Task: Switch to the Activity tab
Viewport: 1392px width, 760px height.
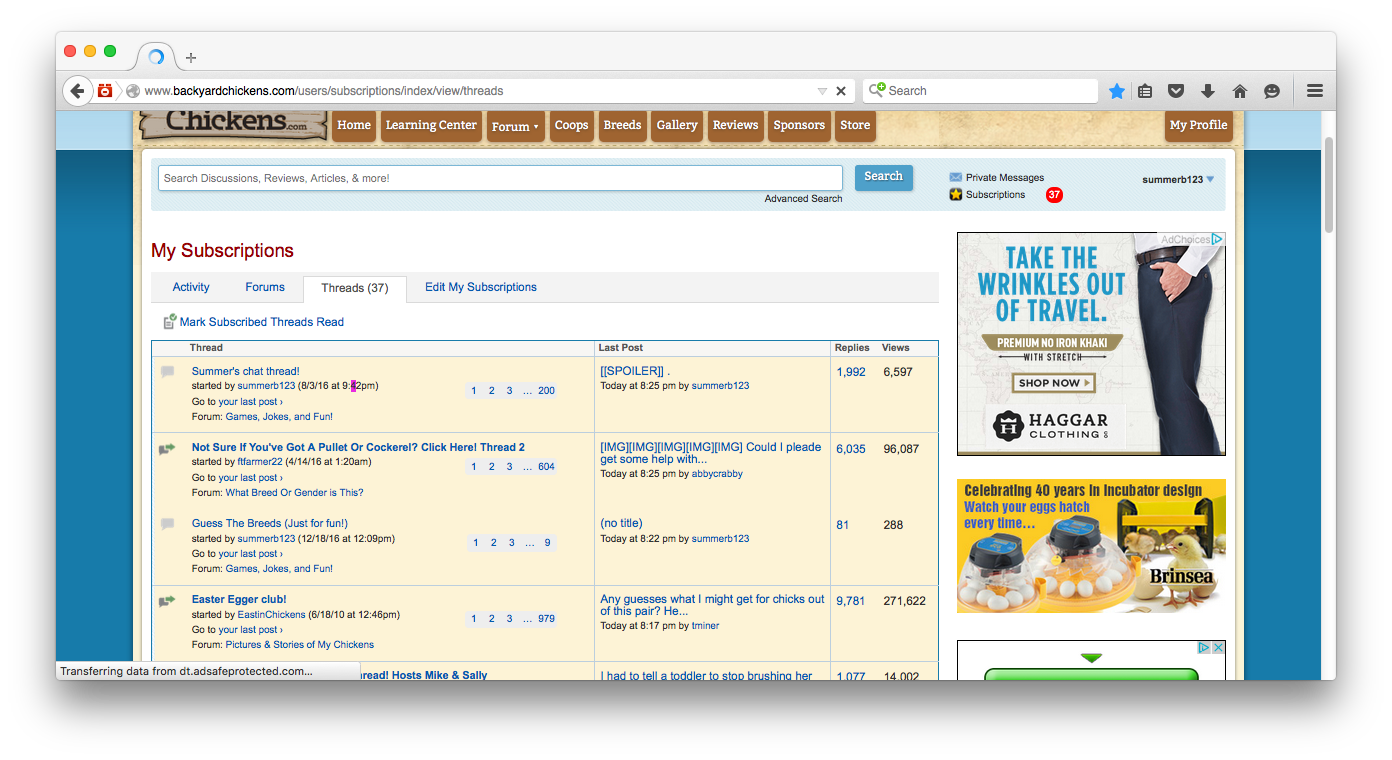Action: [191, 287]
